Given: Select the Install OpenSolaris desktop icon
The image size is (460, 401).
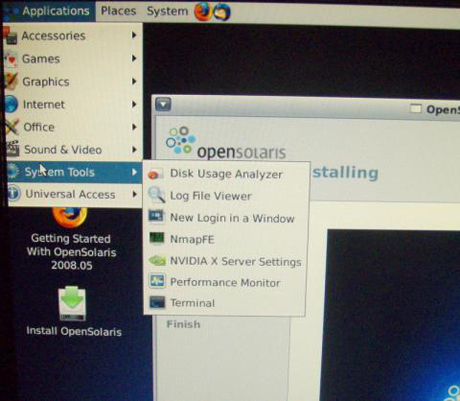Looking at the screenshot, I should pyautogui.click(x=73, y=311).
